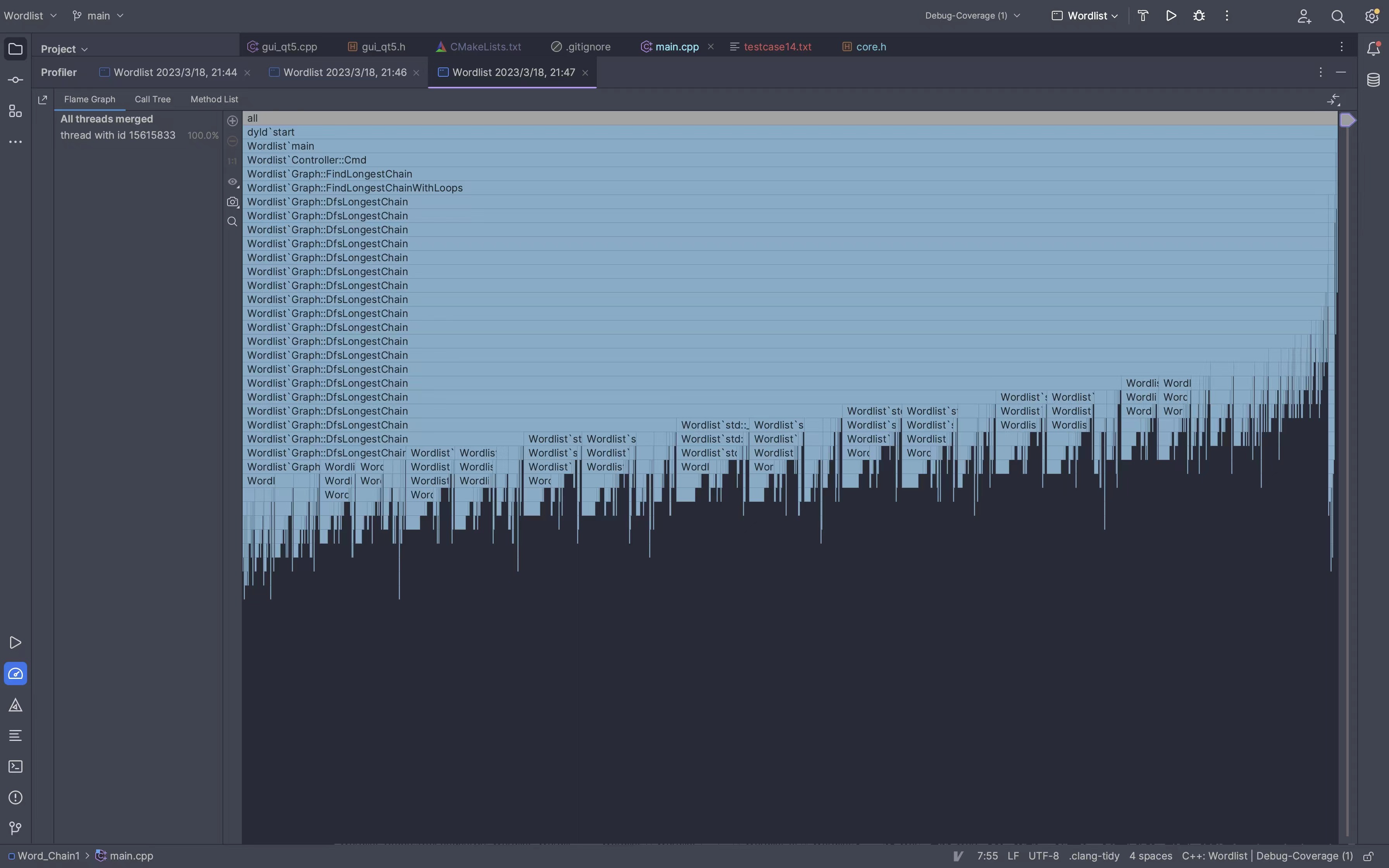Open search in flame graph
This screenshot has height=868, width=1389.
pyautogui.click(x=233, y=222)
